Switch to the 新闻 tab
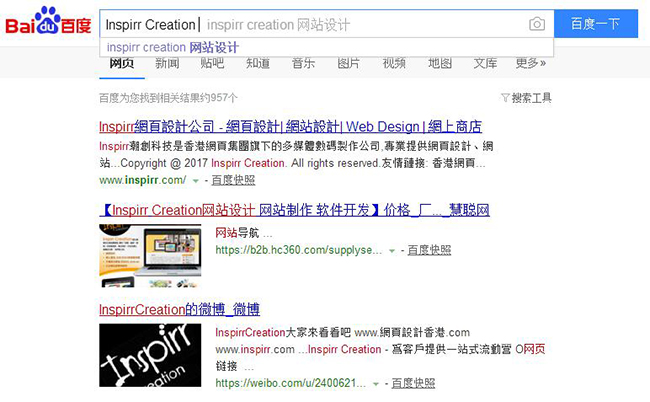The width and height of the screenshot is (650, 402). click(x=167, y=63)
